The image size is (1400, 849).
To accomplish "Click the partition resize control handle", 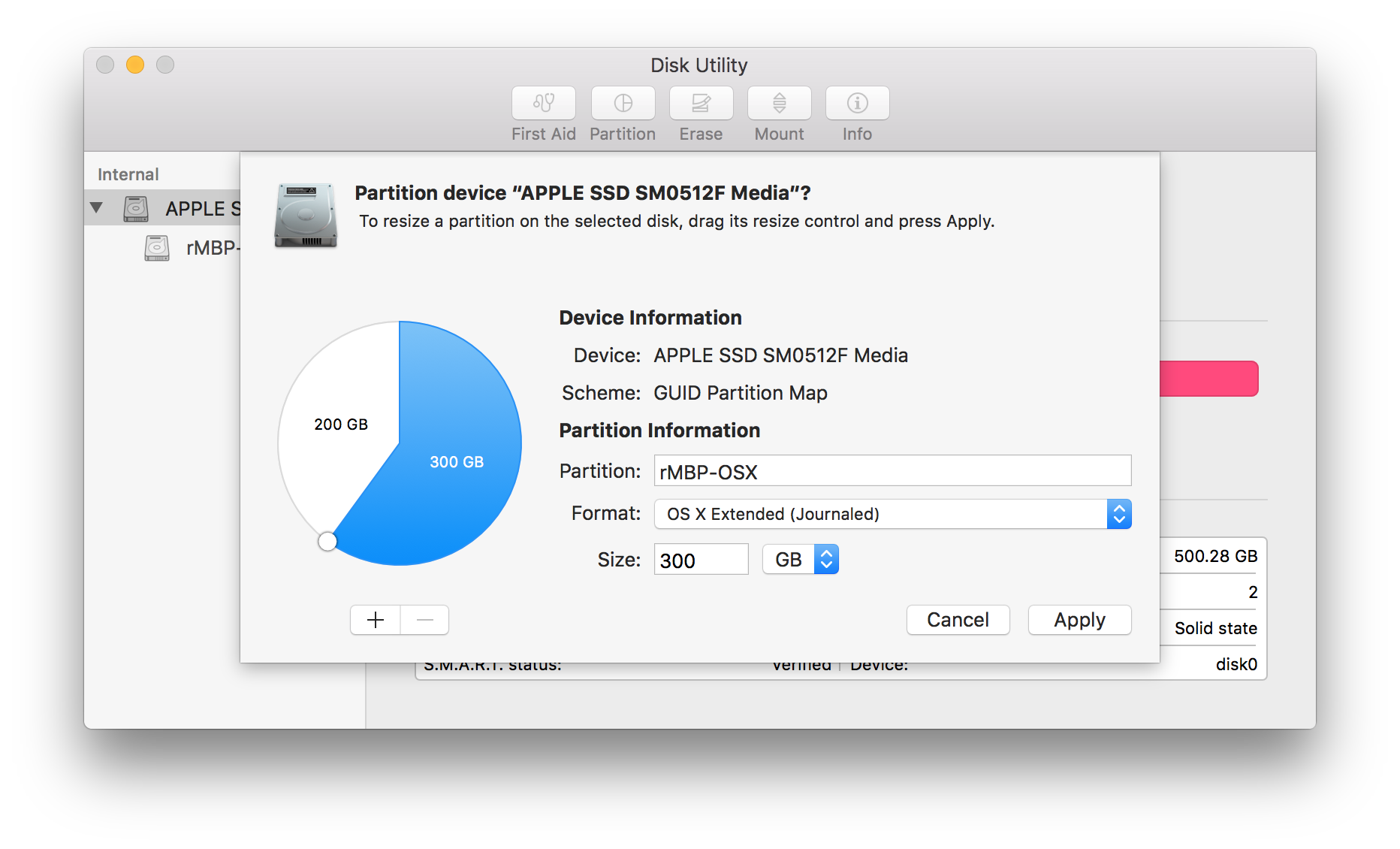I will [327, 540].
